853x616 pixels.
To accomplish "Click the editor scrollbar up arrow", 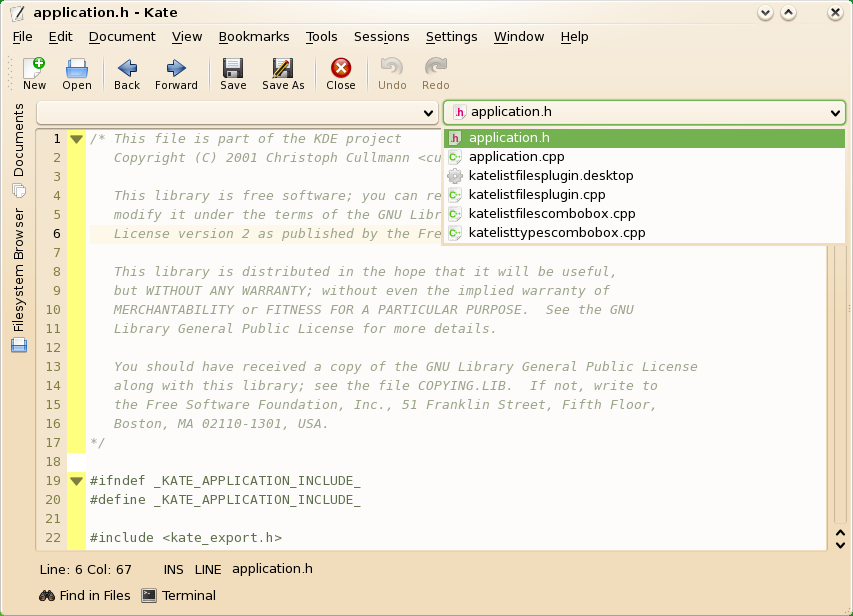I will click(840, 534).
